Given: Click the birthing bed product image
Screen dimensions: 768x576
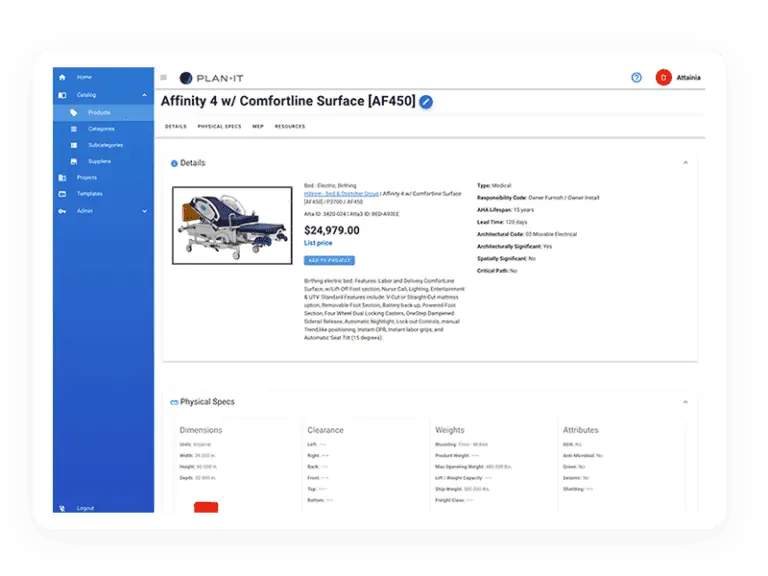Looking at the screenshot, I should tap(232, 225).
